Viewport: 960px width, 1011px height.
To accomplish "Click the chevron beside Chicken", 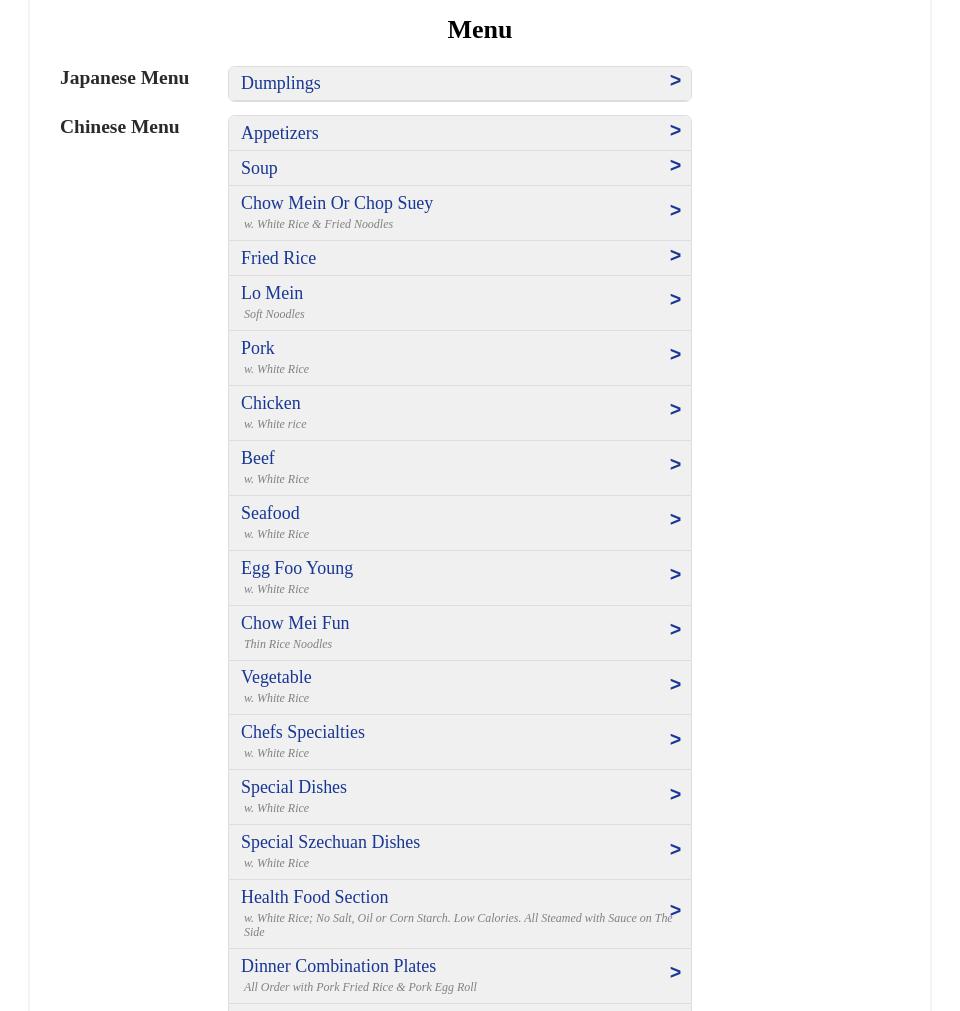I will coord(675,410).
